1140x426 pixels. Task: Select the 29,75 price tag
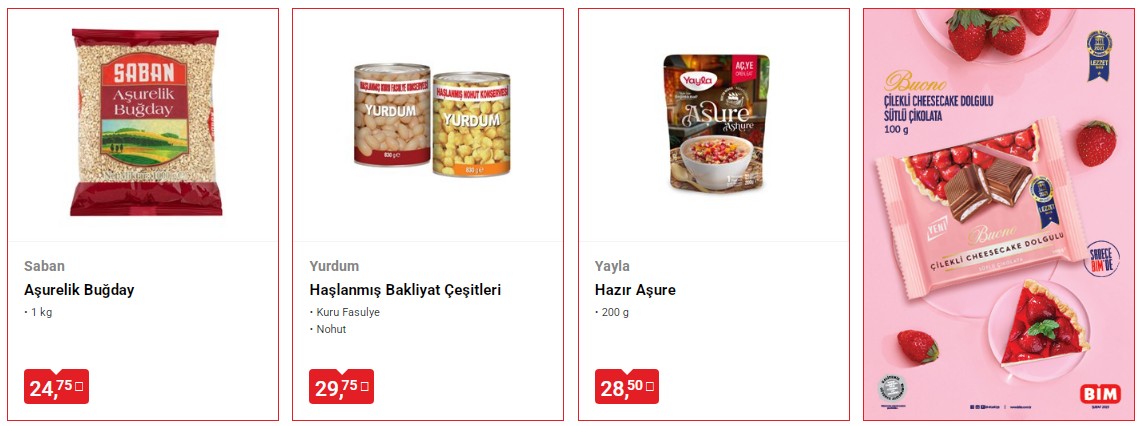342,387
